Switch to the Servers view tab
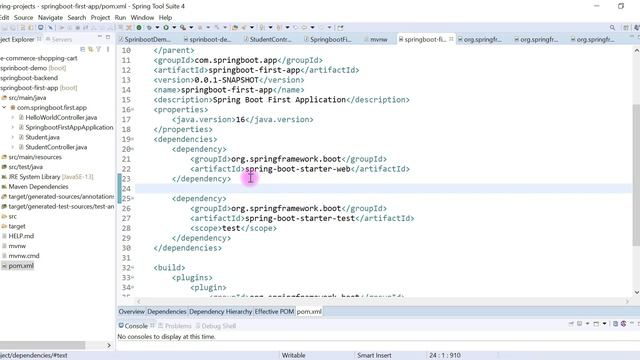640x360 pixels. coord(59,39)
